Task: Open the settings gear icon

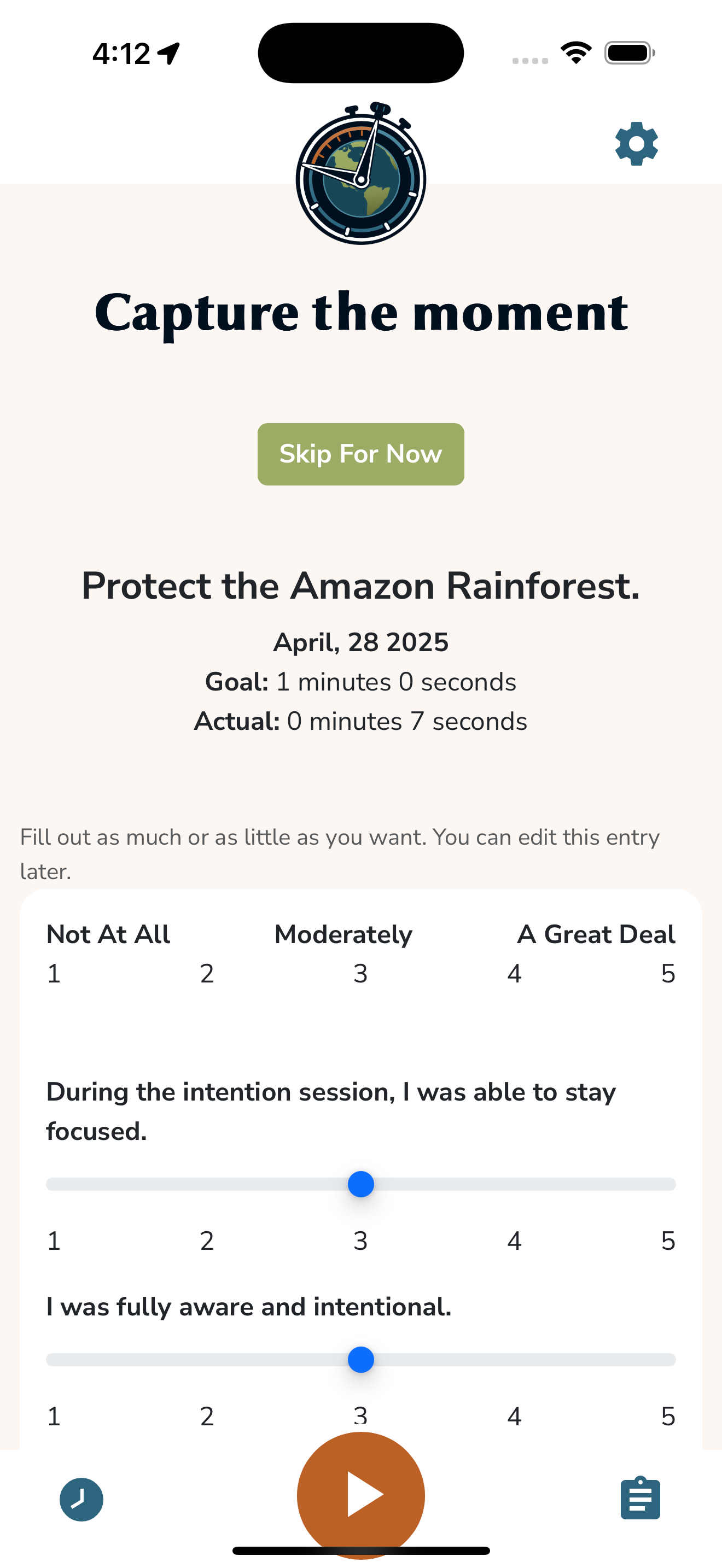Action: click(x=636, y=144)
